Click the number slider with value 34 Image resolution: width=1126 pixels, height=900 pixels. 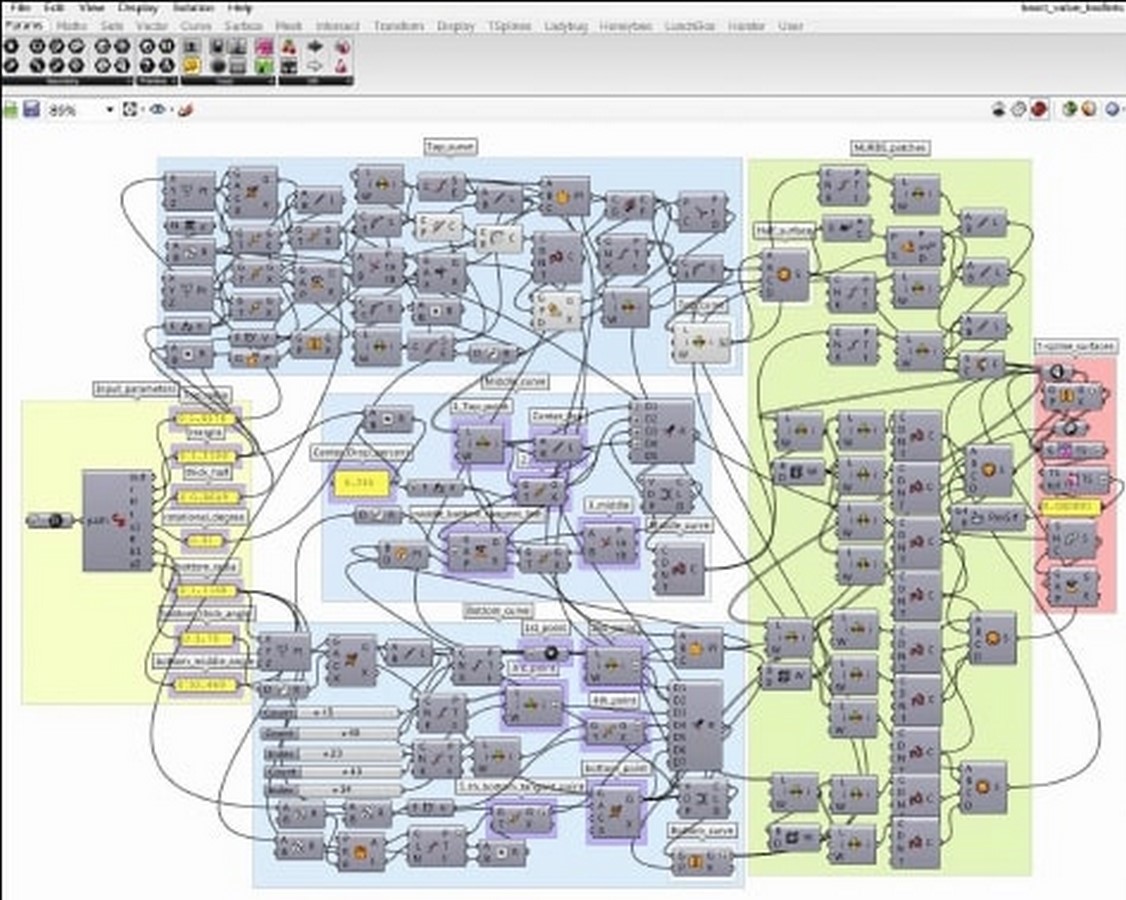(330, 791)
